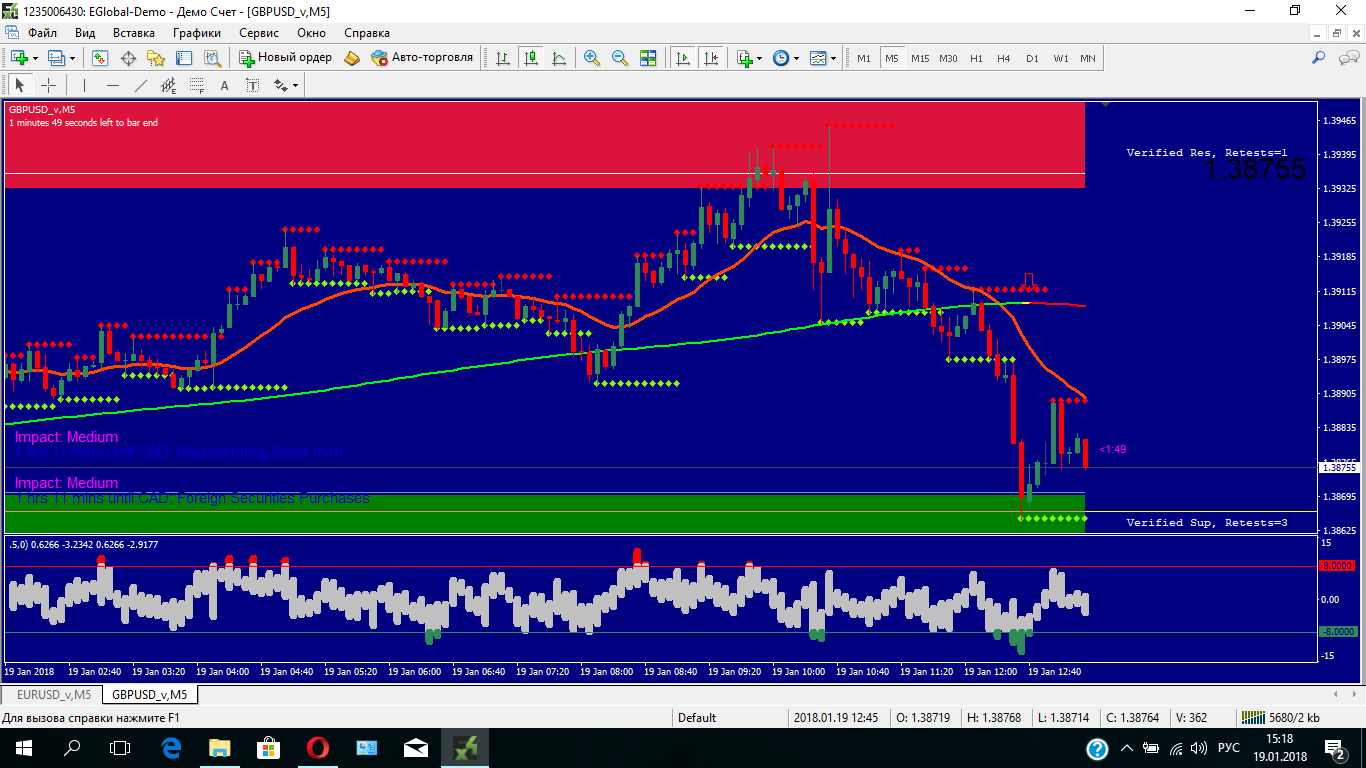This screenshot has width=1366, height=768.
Task: Set the timeframe to H1
Action: pos(976,58)
